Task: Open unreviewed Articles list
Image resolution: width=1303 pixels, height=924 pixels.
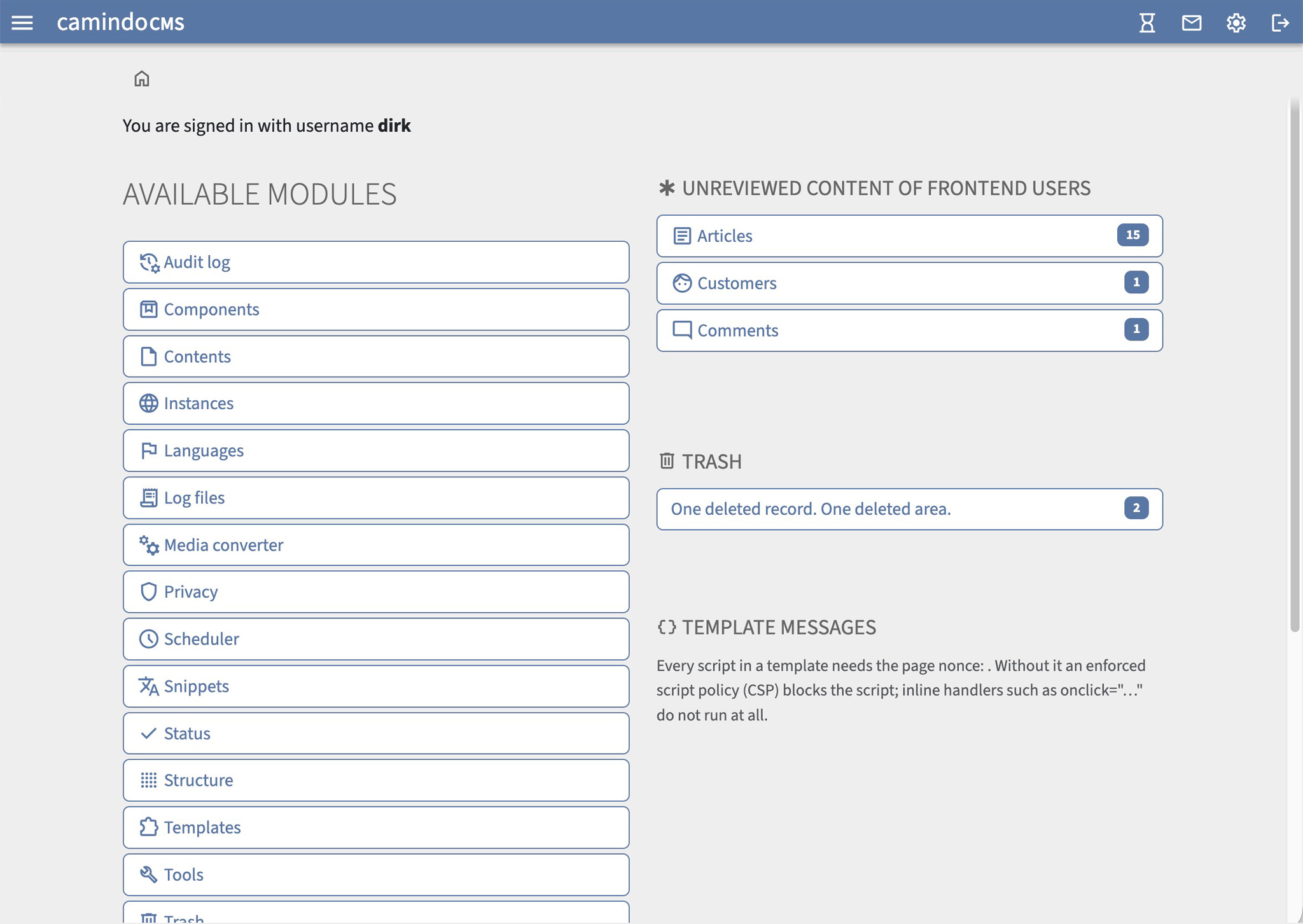Action: tap(909, 236)
